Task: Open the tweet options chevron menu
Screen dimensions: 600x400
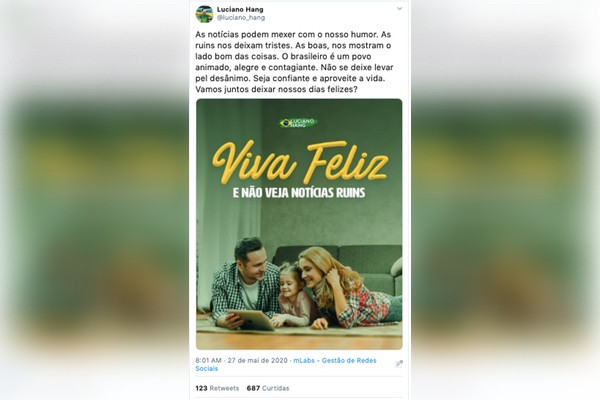Action: pyautogui.click(x=399, y=8)
